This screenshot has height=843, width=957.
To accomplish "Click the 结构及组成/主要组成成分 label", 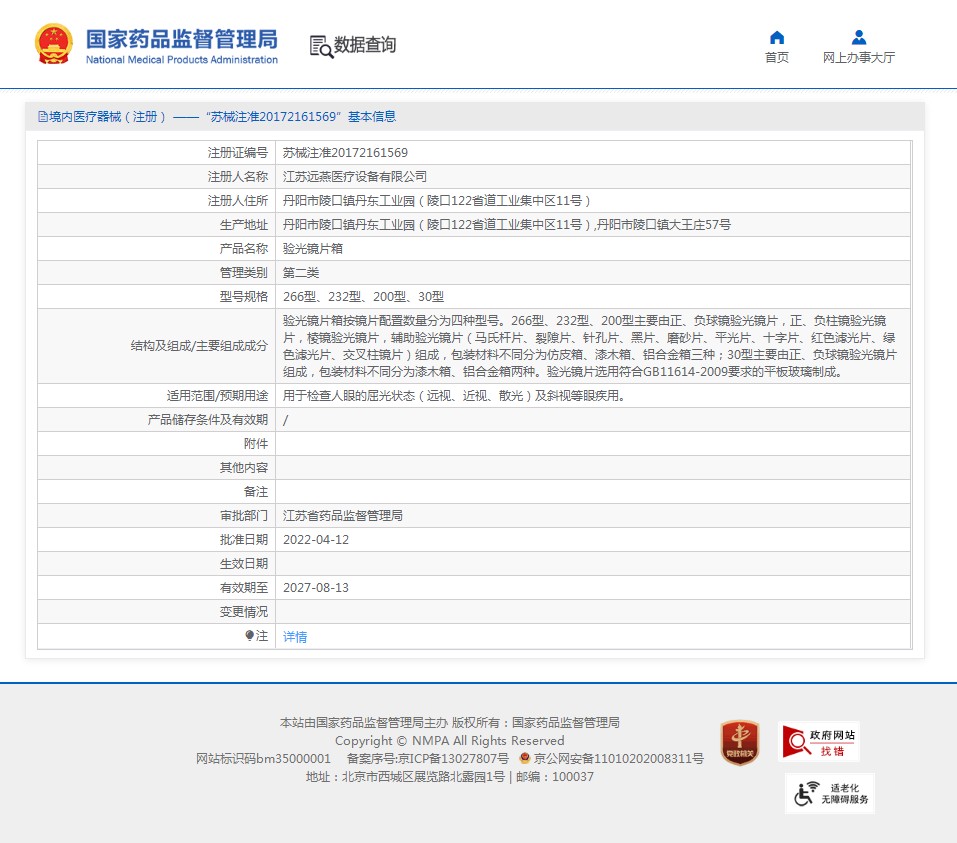I will pos(199,346).
